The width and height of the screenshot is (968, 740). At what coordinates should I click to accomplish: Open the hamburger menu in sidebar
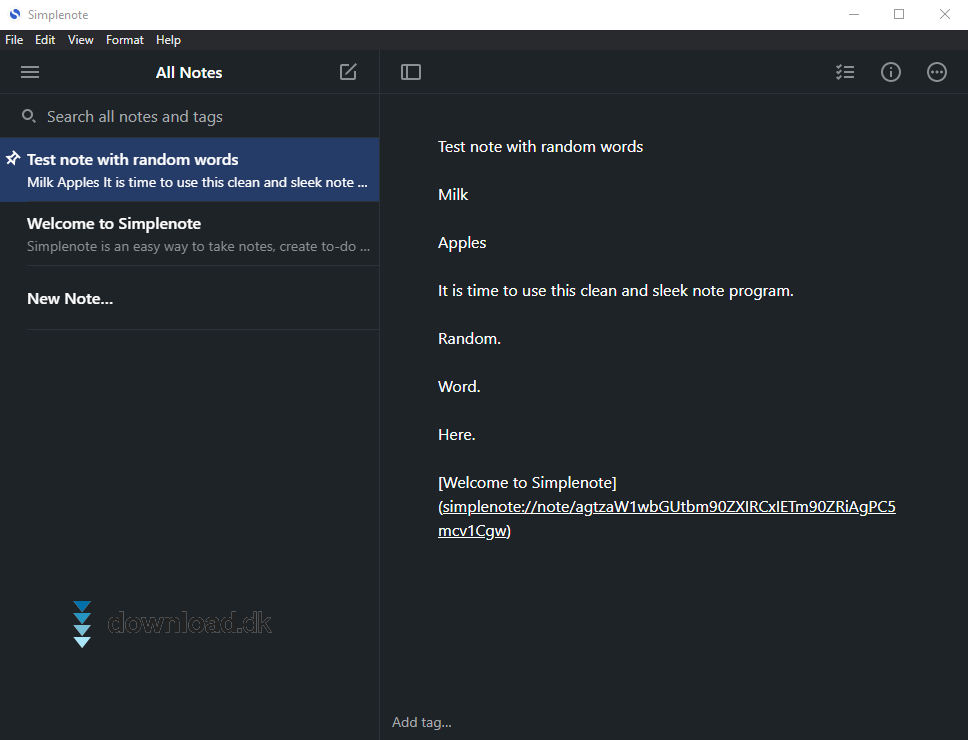30,72
